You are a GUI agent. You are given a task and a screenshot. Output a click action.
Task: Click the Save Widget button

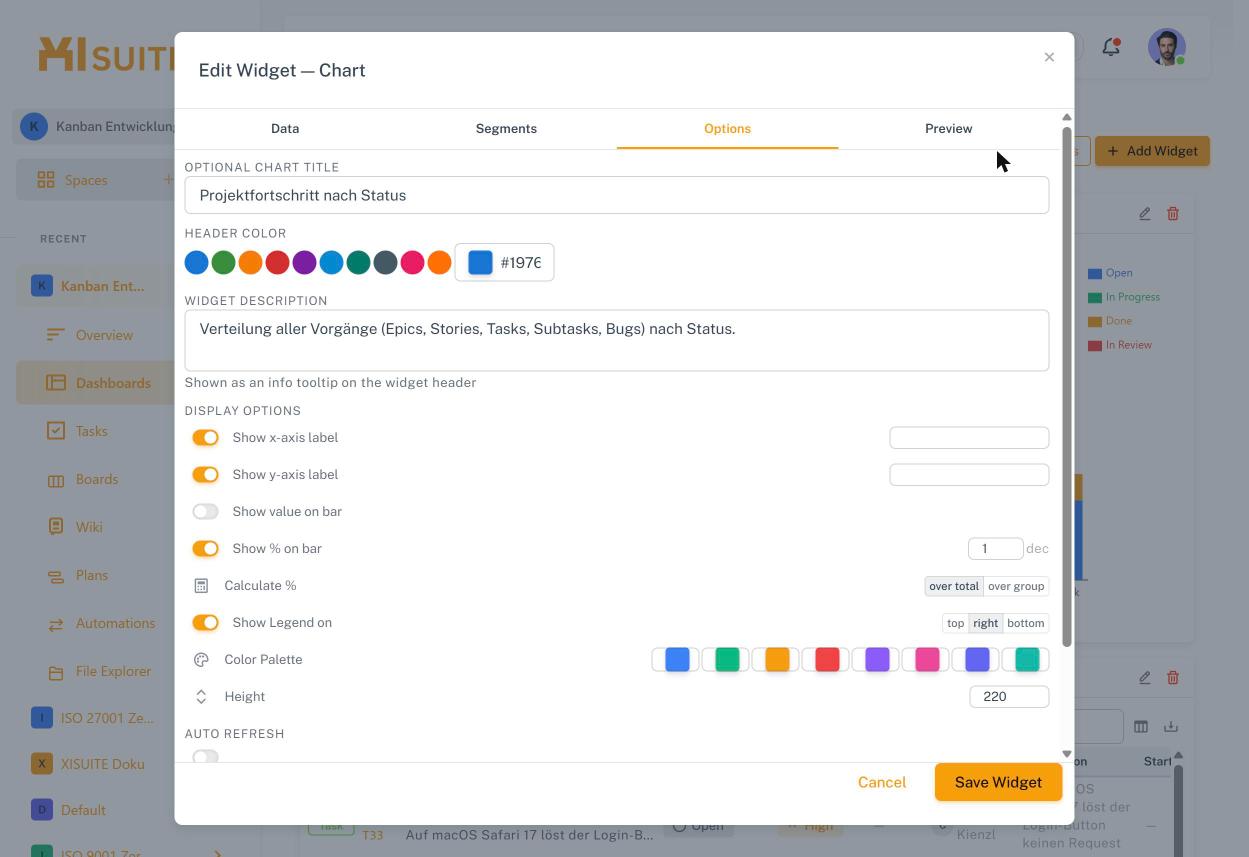pos(998,782)
